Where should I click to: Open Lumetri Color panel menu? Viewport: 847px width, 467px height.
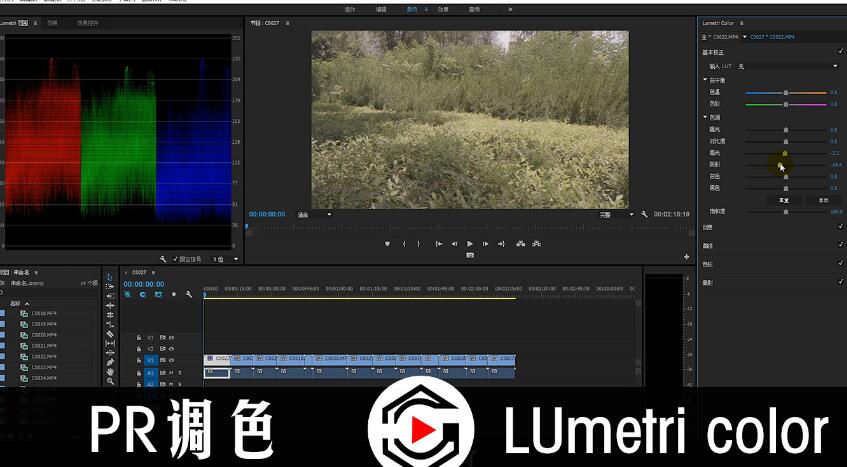click(x=742, y=23)
